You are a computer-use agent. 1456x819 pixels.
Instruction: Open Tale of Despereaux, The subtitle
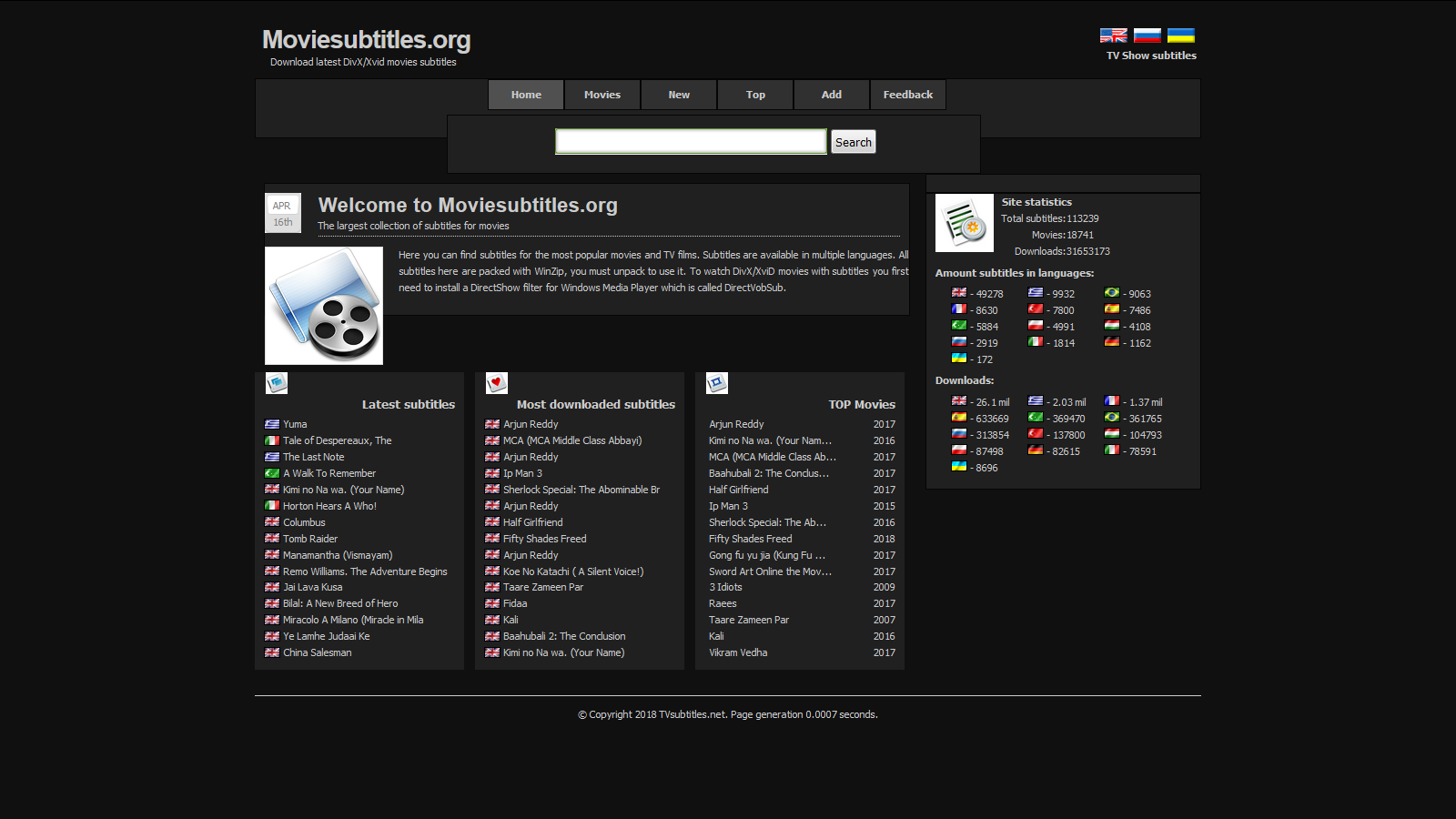tap(338, 440)
